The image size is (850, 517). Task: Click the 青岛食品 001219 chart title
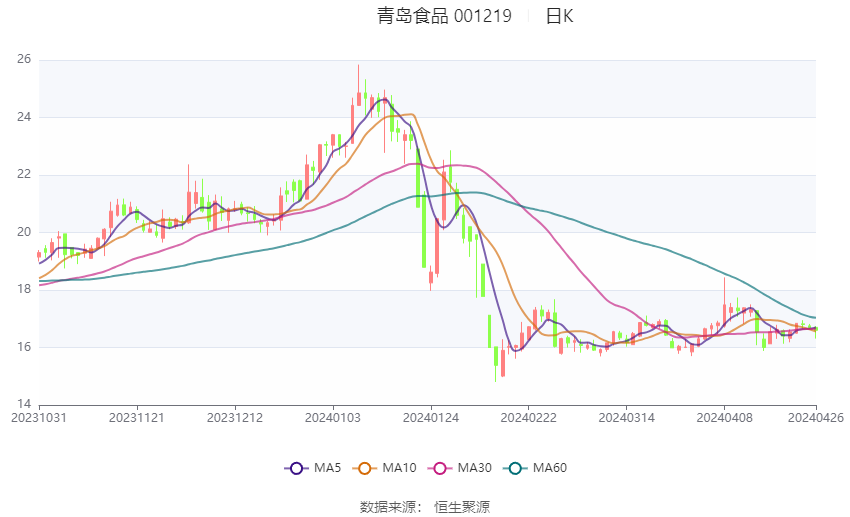click(x=444, y=16)
